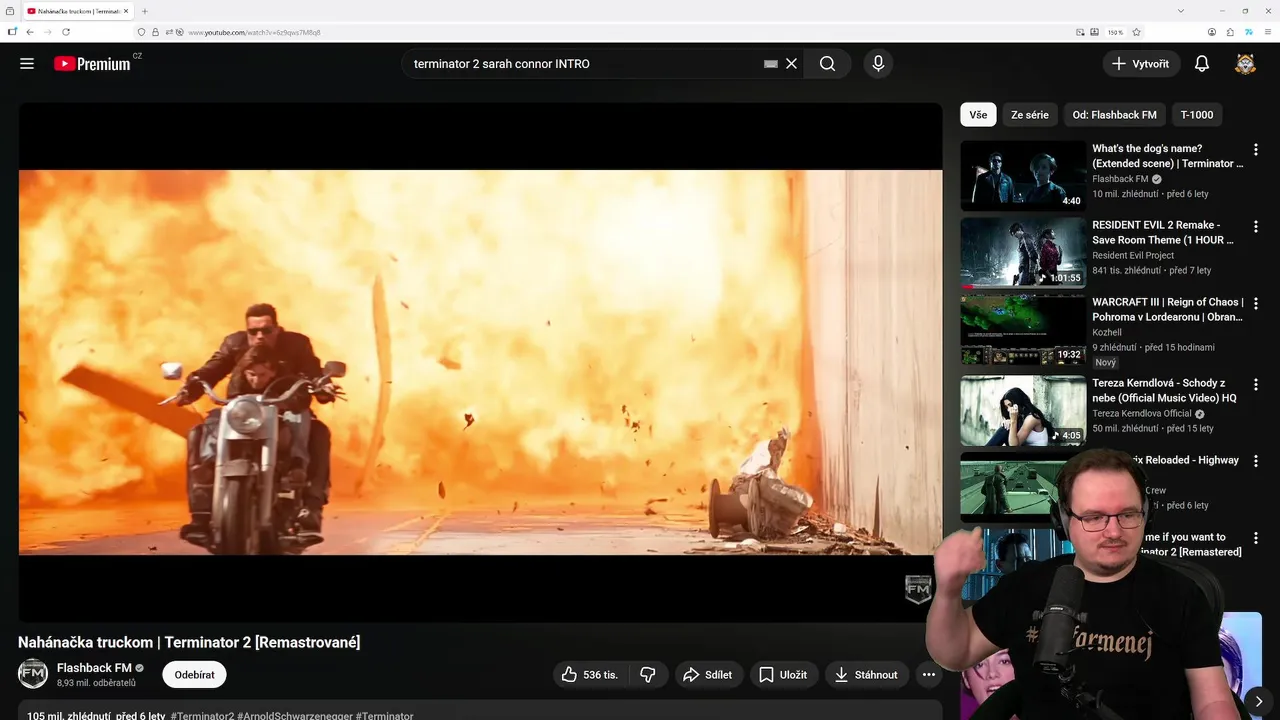Open Flashback FM channel avatar
This screenshot has width=1280, height=720.
[33, 674]
